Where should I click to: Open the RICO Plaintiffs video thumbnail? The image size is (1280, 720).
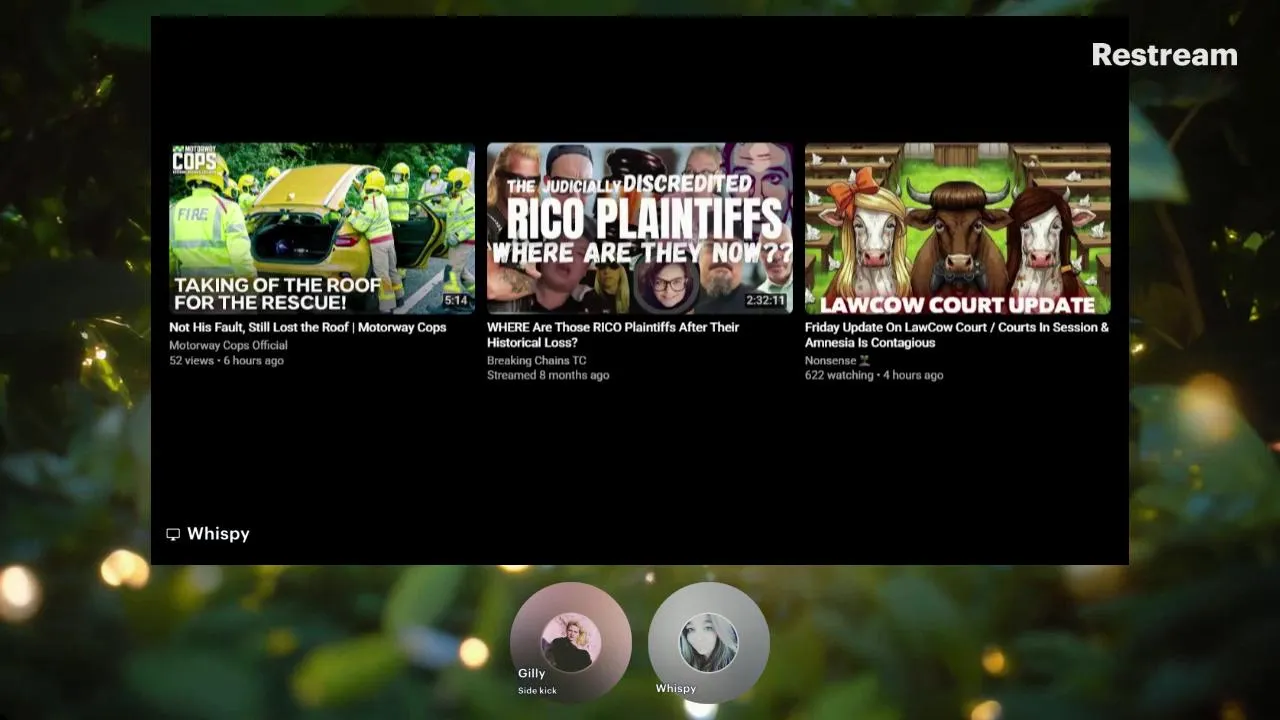point(640,228)
